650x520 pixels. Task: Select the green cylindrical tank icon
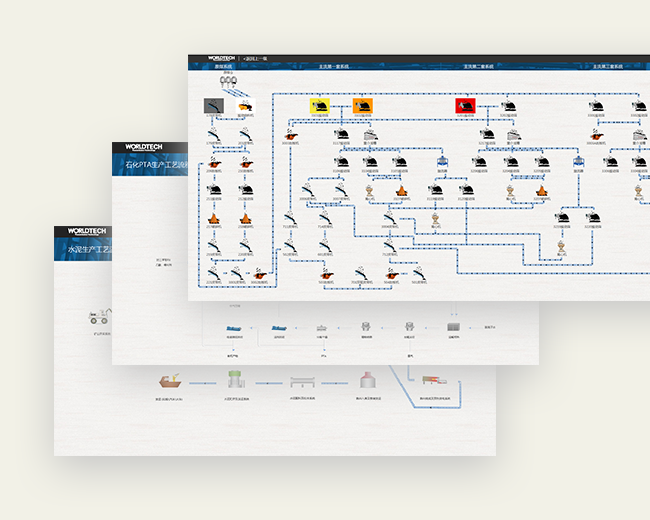point(236,380)
